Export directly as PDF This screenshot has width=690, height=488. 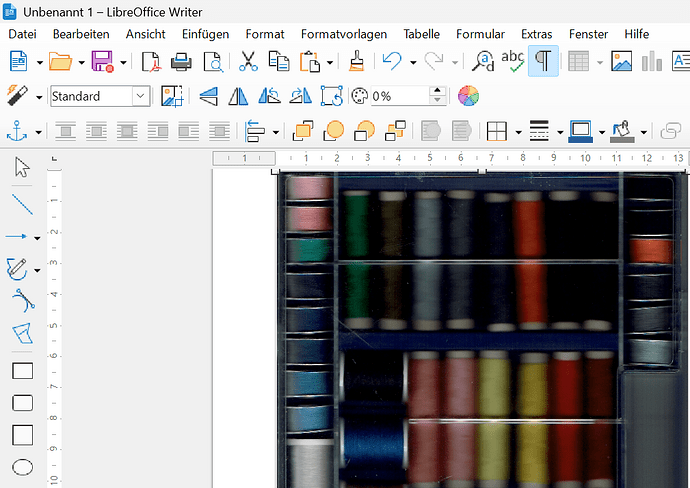pos(151,62)
